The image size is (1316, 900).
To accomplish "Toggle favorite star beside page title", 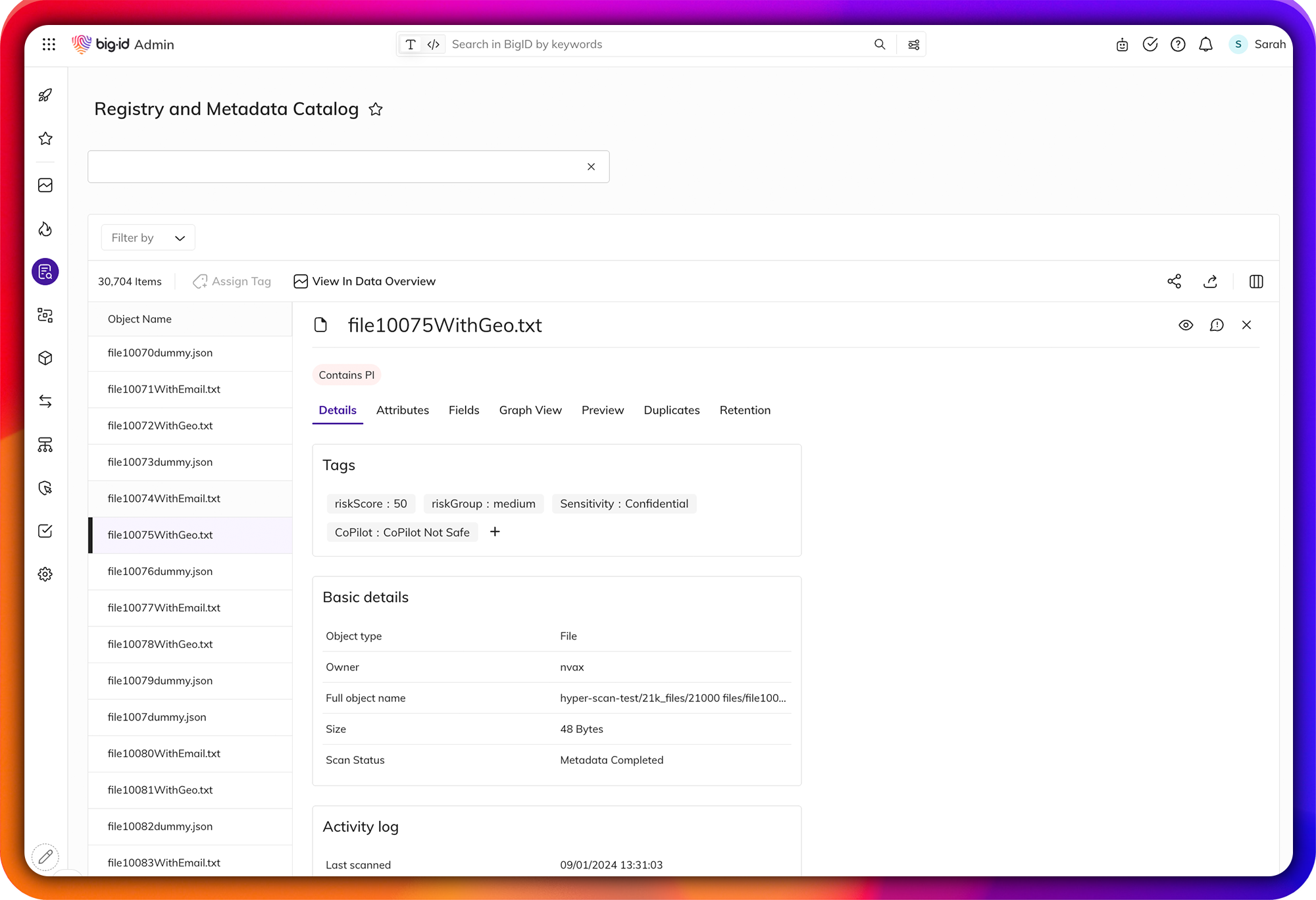I will [376, 109].
